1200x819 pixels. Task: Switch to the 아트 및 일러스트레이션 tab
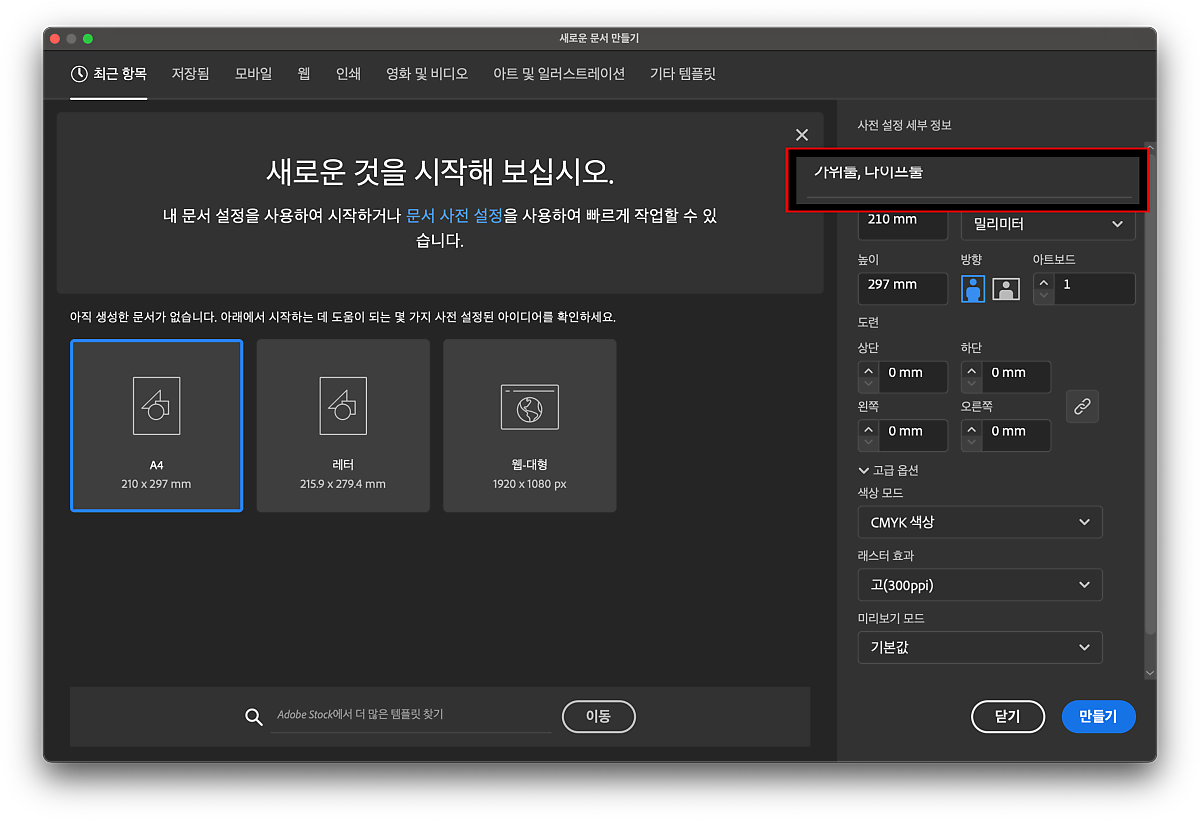[x=558, y=73]
